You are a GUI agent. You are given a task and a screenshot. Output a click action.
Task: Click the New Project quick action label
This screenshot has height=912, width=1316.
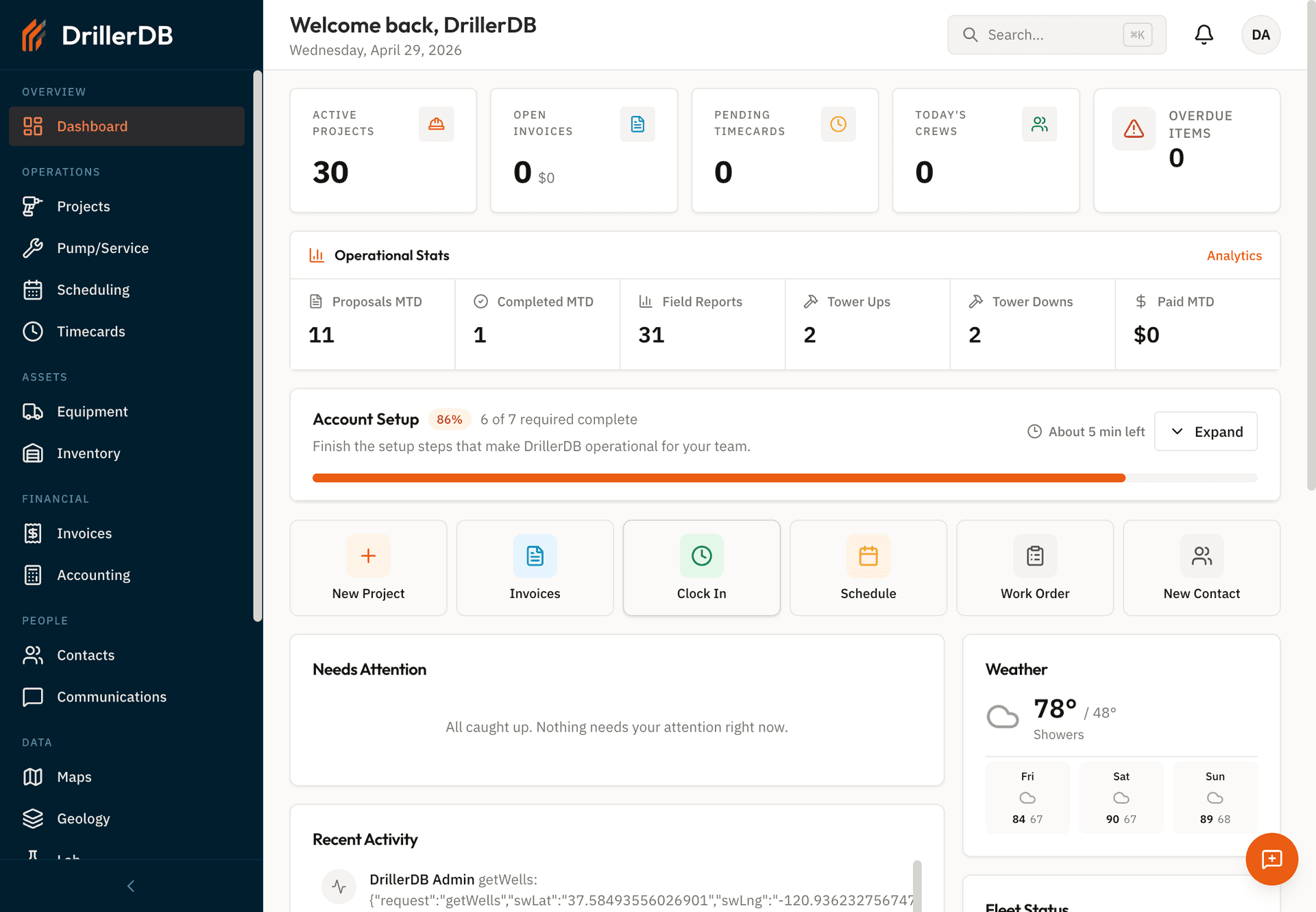(x=368, y=594)
